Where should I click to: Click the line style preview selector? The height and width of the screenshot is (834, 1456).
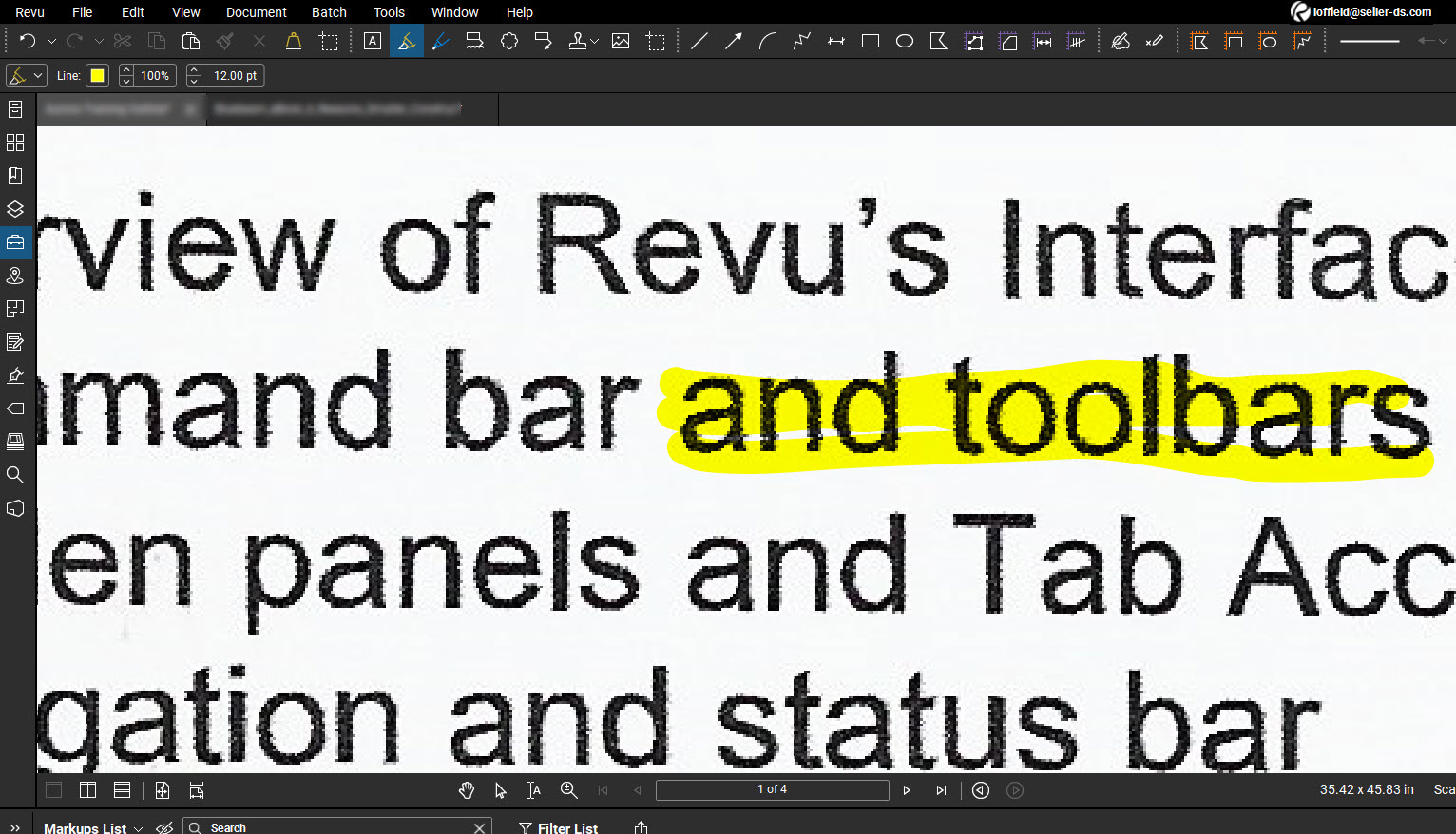(x=1370, y=41)
